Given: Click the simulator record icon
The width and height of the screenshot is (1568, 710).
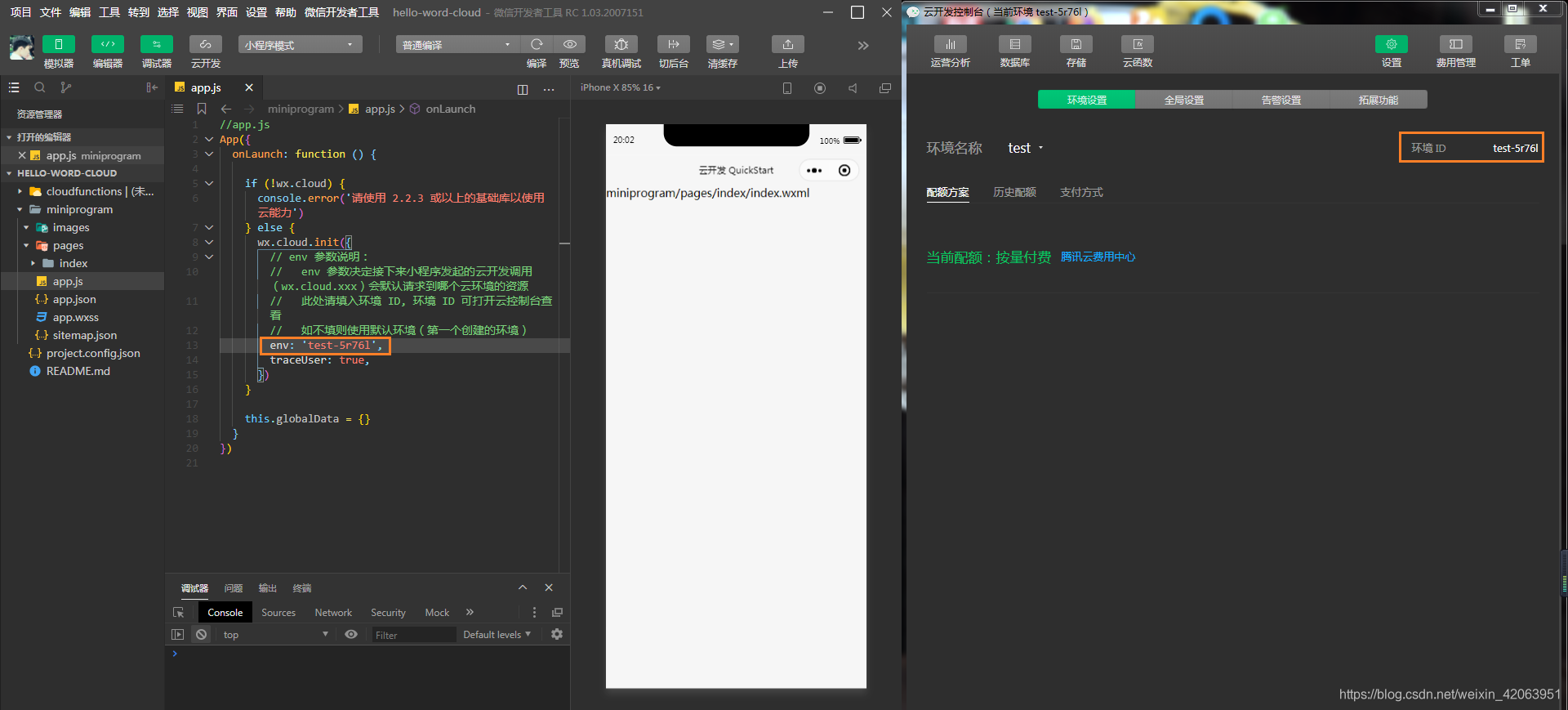Looking at the screenshot, I should coord(820,88).
